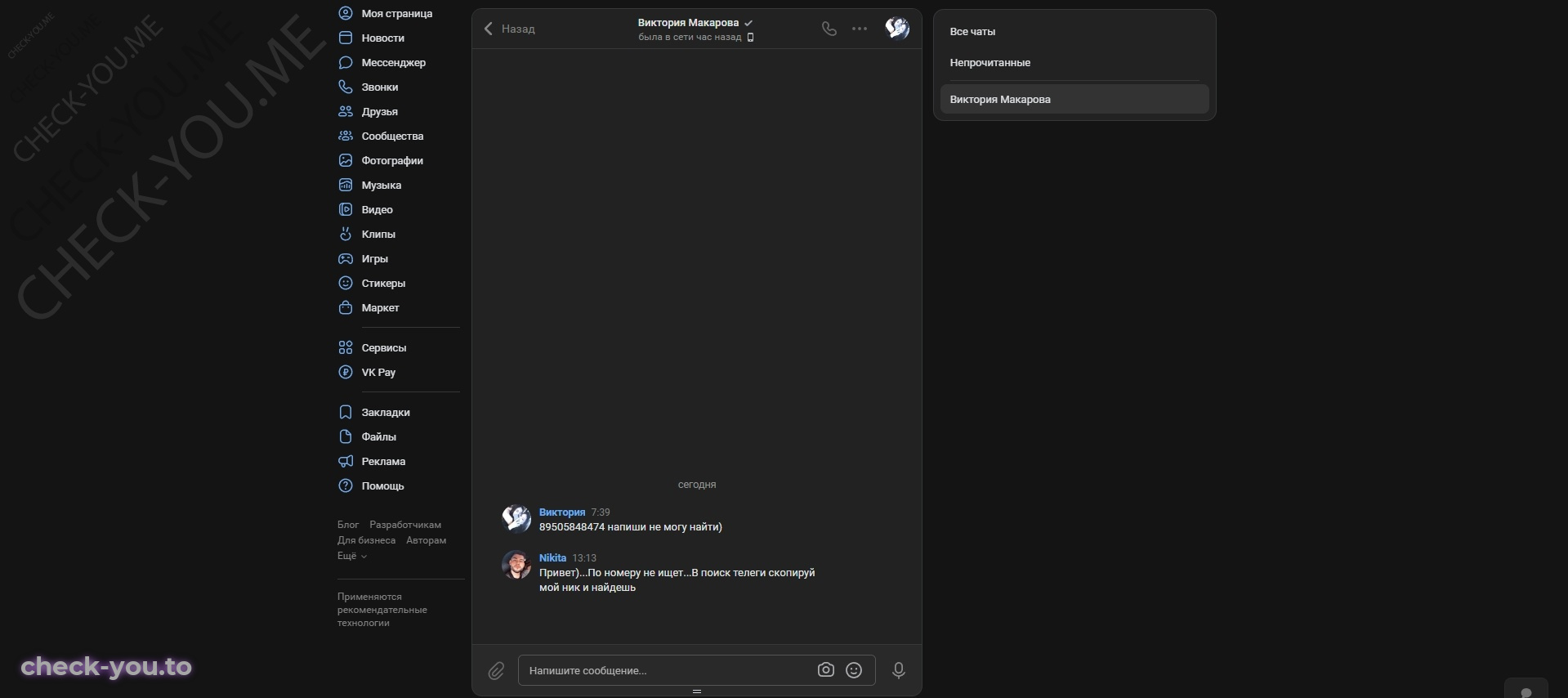Expand the Ещё footer dropdown

(352, 556)
